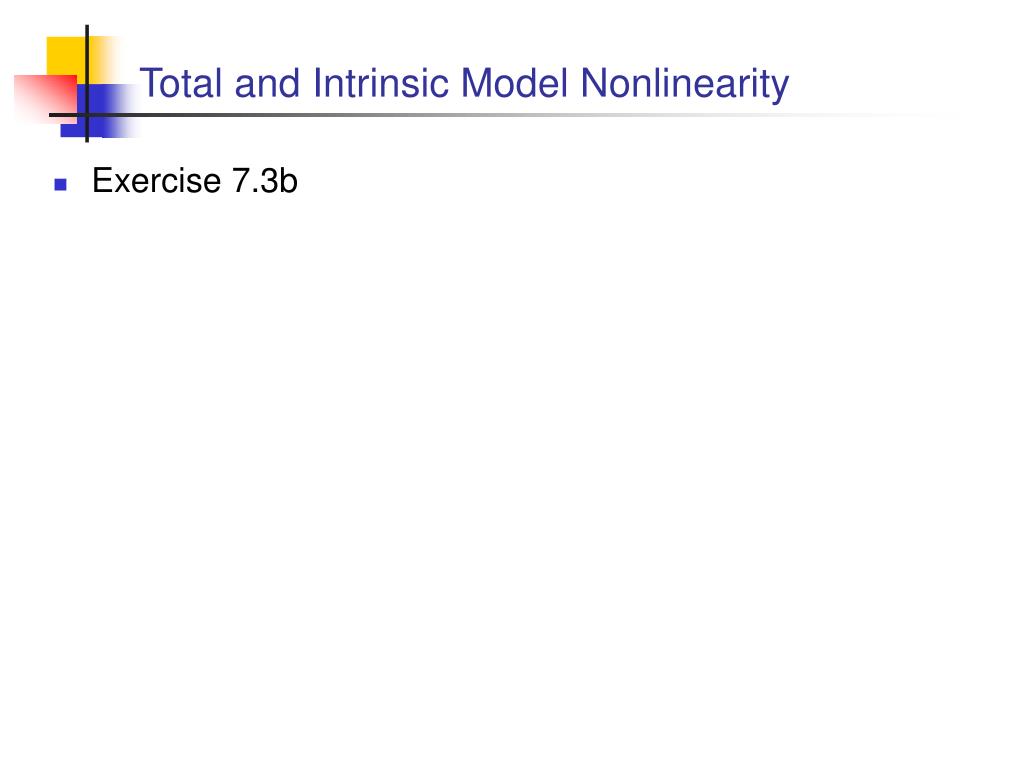Click the word "Total" in the title
Image resolution: width=1024 pixels, height=768 pixels.
click(181, 84)
